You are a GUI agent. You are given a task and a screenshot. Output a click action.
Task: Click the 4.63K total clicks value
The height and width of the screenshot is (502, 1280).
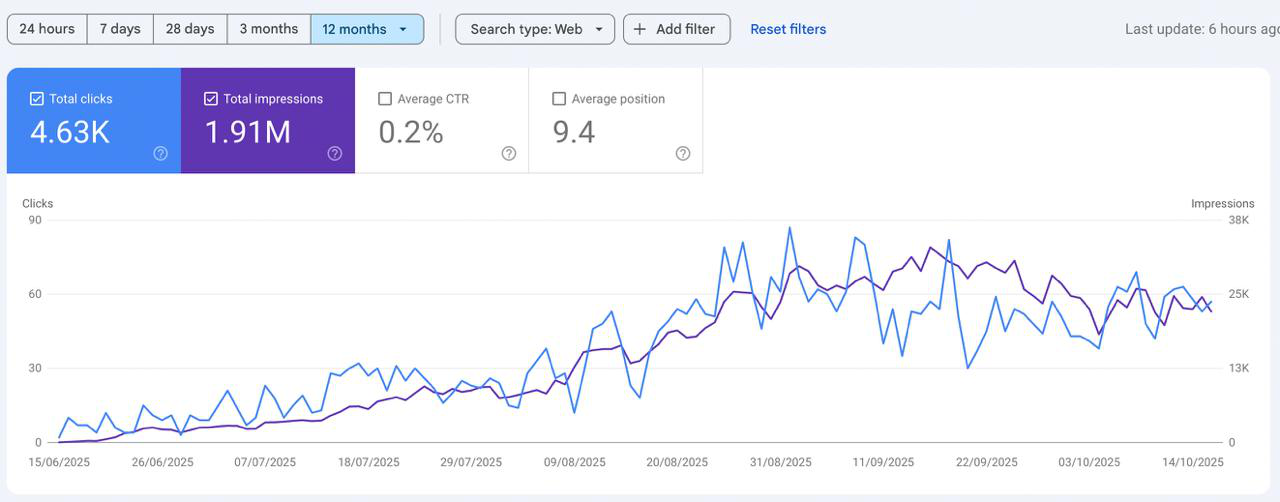[x=70, y=132]
